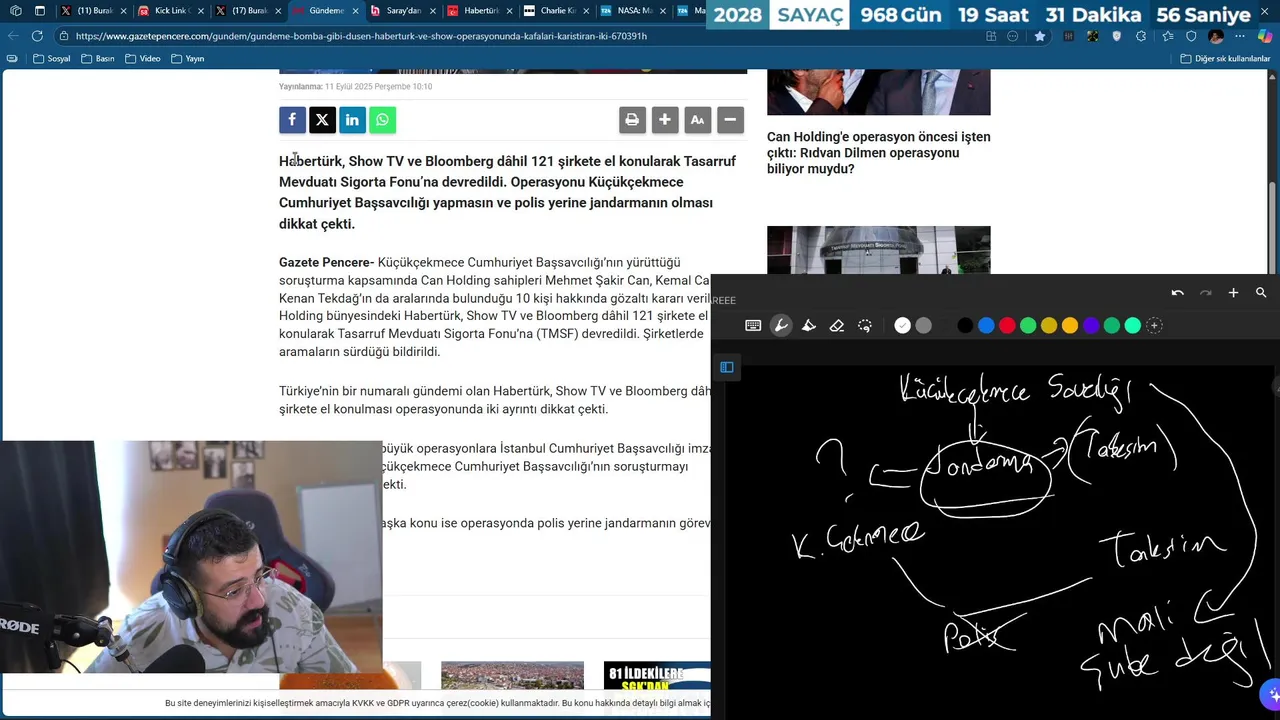
Task: Open Diğer sık kullanılanlar folder
Action: [x=1225, y=59]
